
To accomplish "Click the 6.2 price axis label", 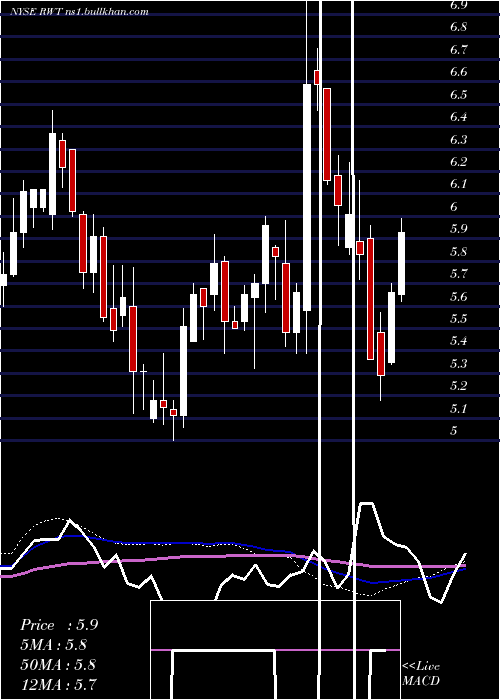I will point(459,162).
